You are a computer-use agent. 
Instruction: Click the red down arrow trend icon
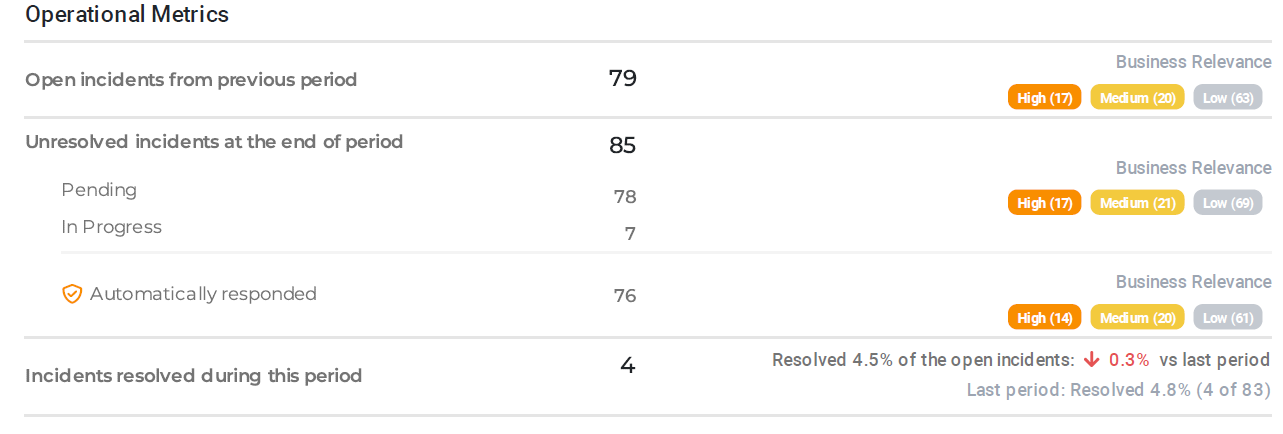[x=1091, y=360]
